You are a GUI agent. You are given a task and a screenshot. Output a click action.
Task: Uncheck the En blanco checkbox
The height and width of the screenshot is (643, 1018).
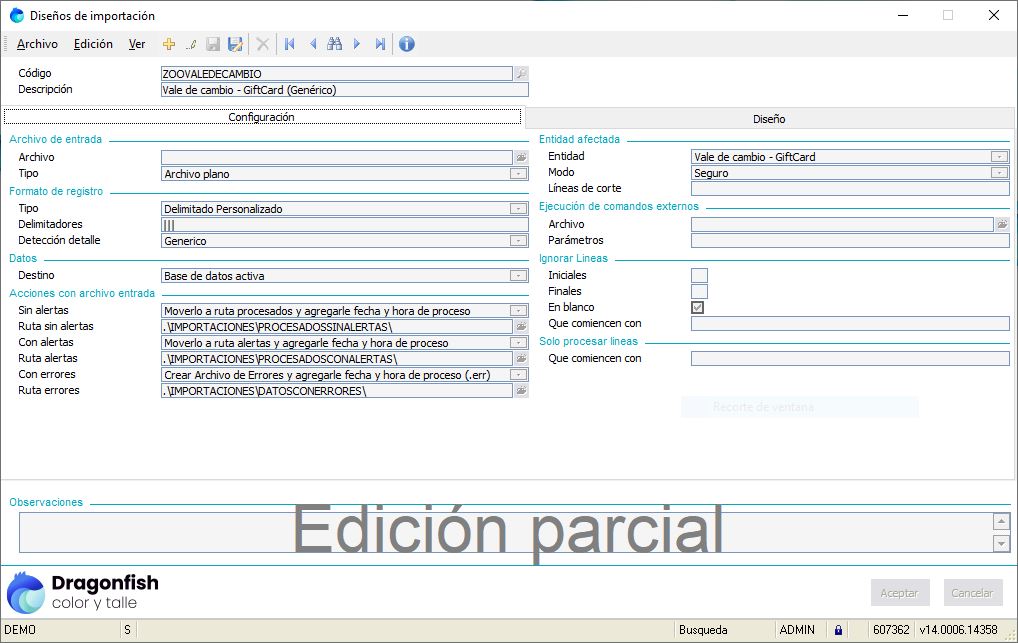pos(698,307)
